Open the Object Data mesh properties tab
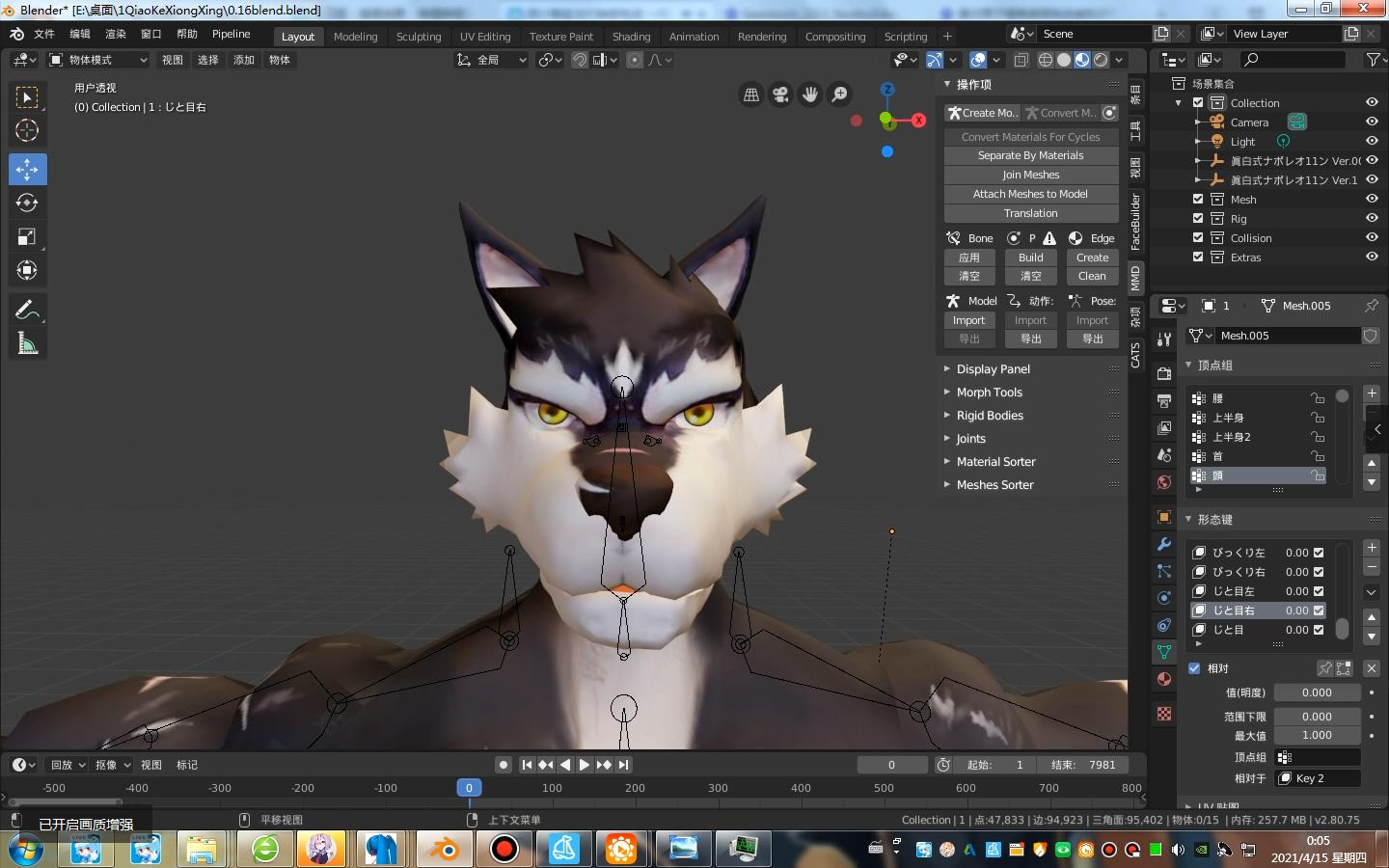This screenshot has height=868, width=1389. 1164,652
